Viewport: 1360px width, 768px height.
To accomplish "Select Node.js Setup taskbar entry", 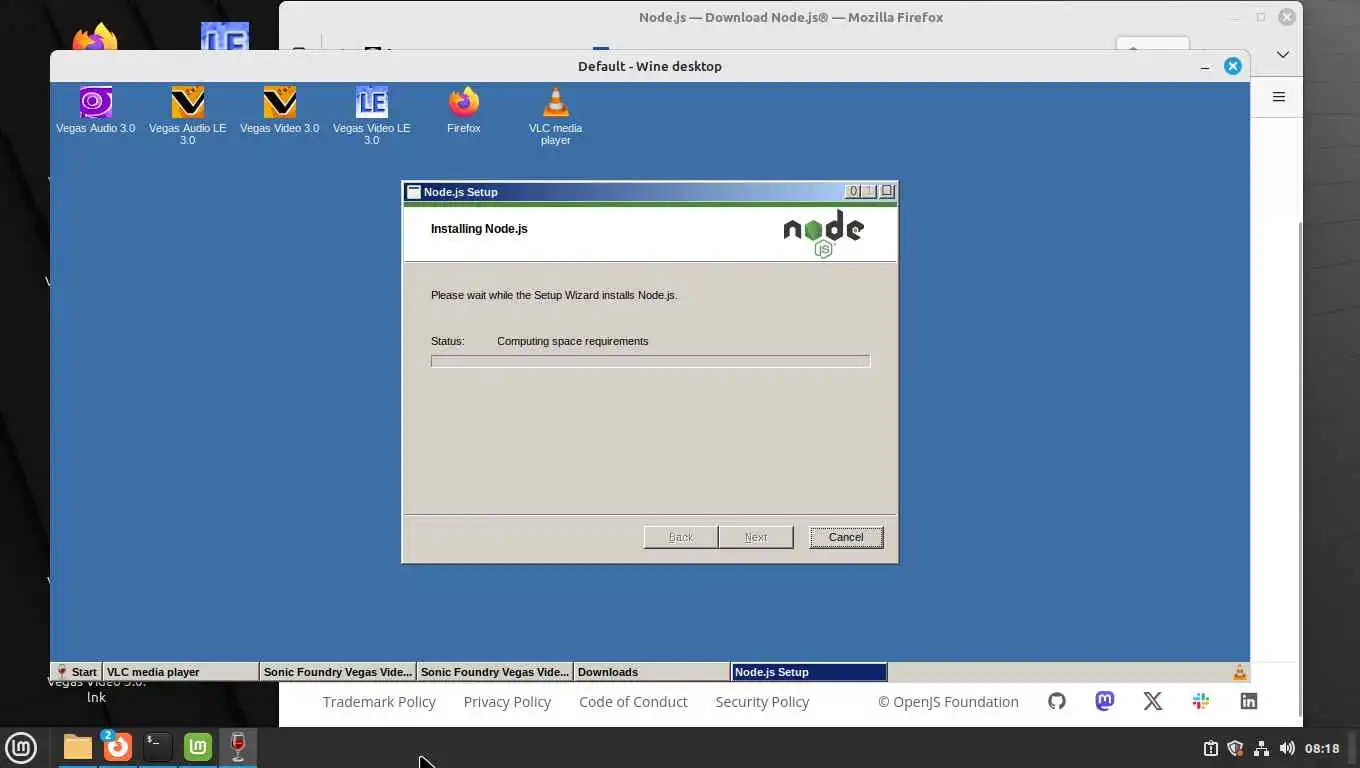I will (809, 672).
